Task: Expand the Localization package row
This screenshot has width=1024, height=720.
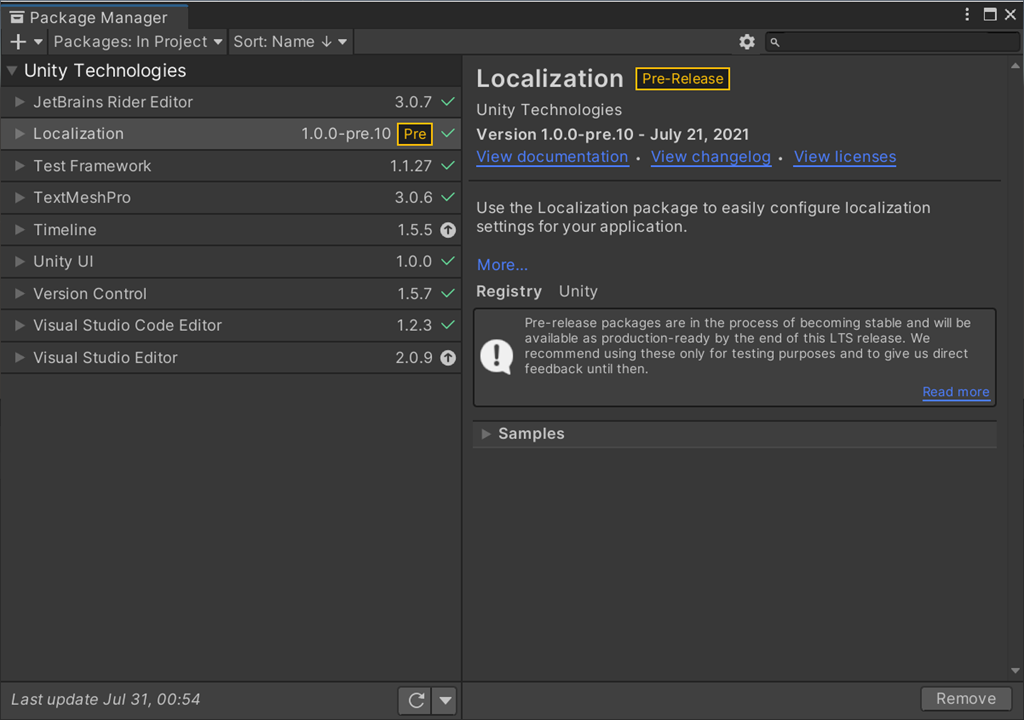Action: click(20, 134)
